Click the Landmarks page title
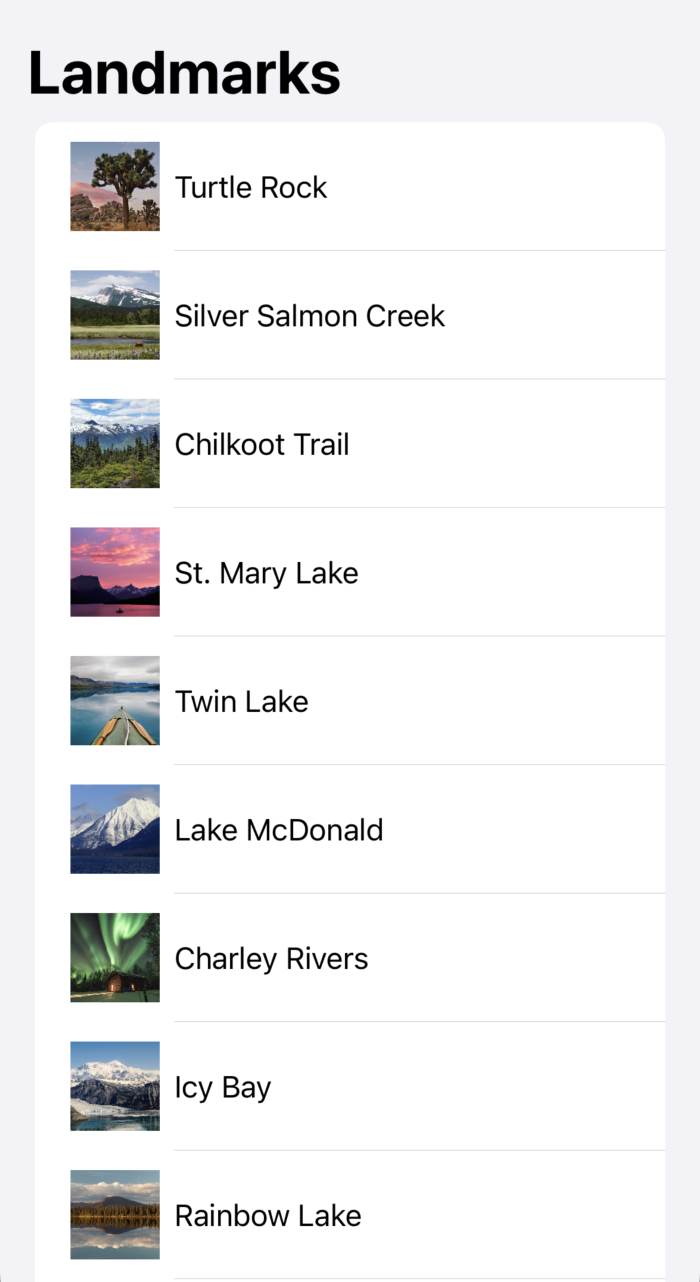 pos(185,73)
